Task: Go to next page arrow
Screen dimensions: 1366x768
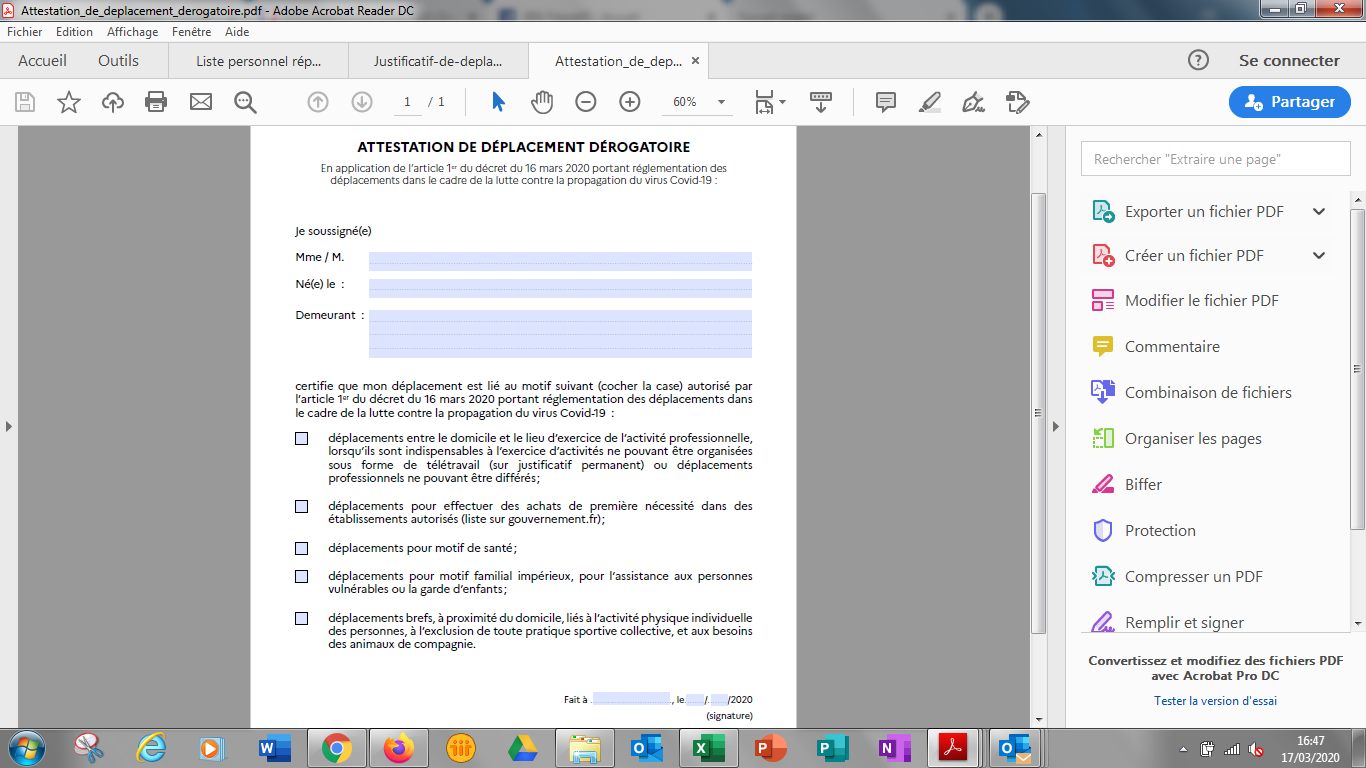Action: 362,102
